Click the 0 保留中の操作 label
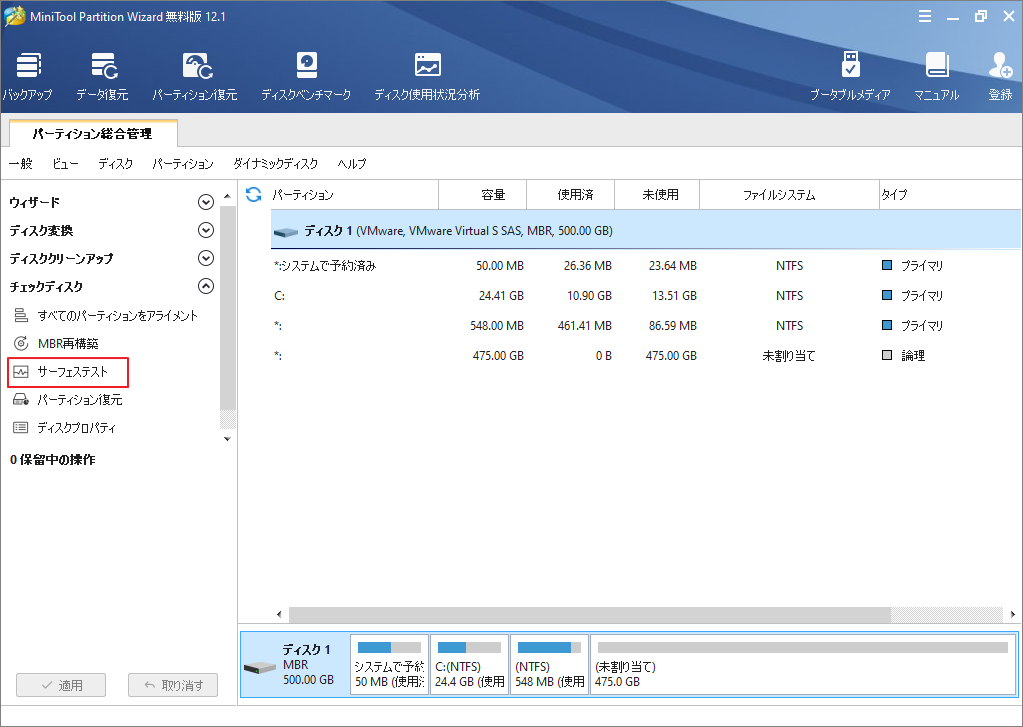 click(52, 459)
